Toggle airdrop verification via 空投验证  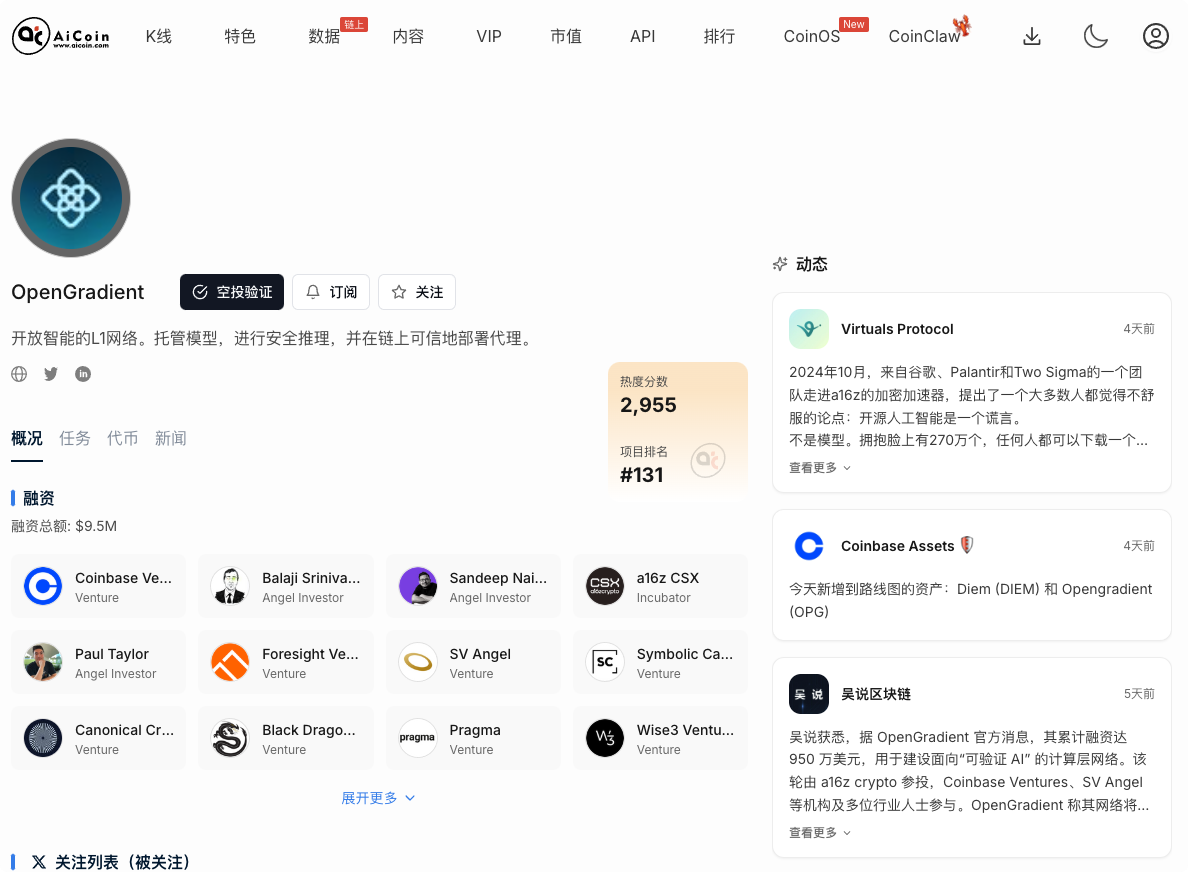[x=232, y=292]
